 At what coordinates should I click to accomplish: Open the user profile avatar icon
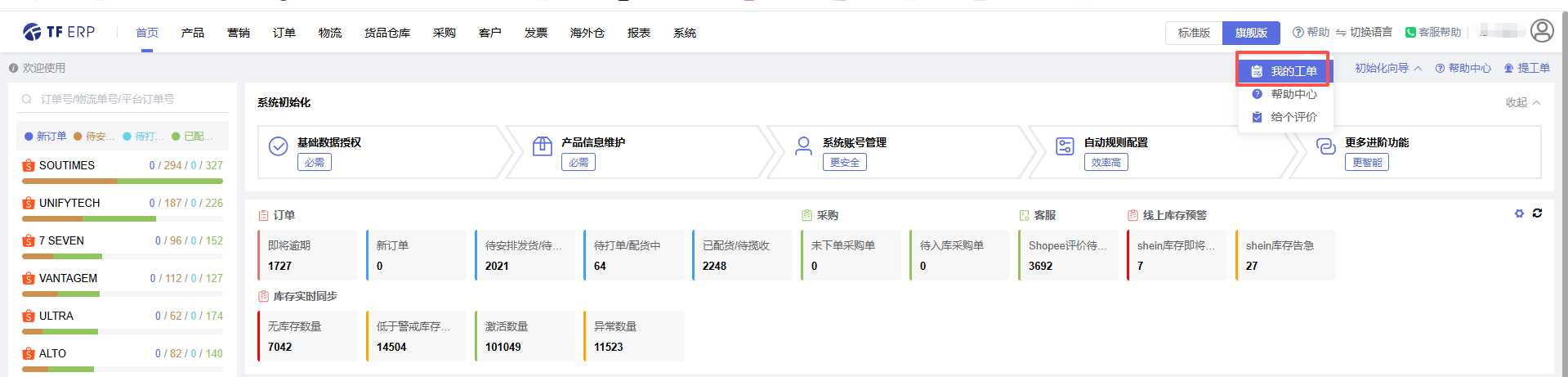(x=1541, y=31)
